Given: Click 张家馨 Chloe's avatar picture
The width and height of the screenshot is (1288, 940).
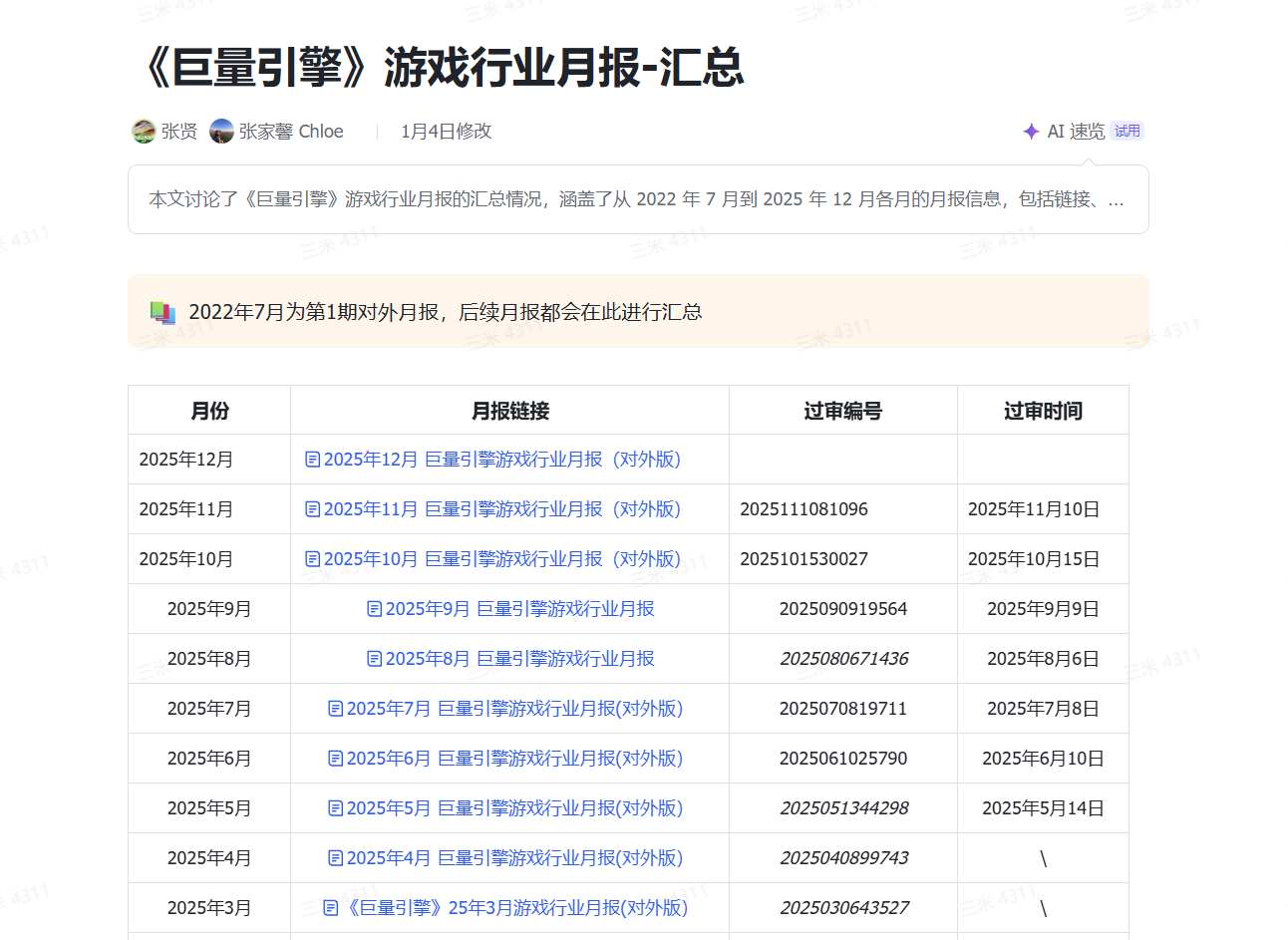Looking at the screenshot, I should click(x=221, y=131).
